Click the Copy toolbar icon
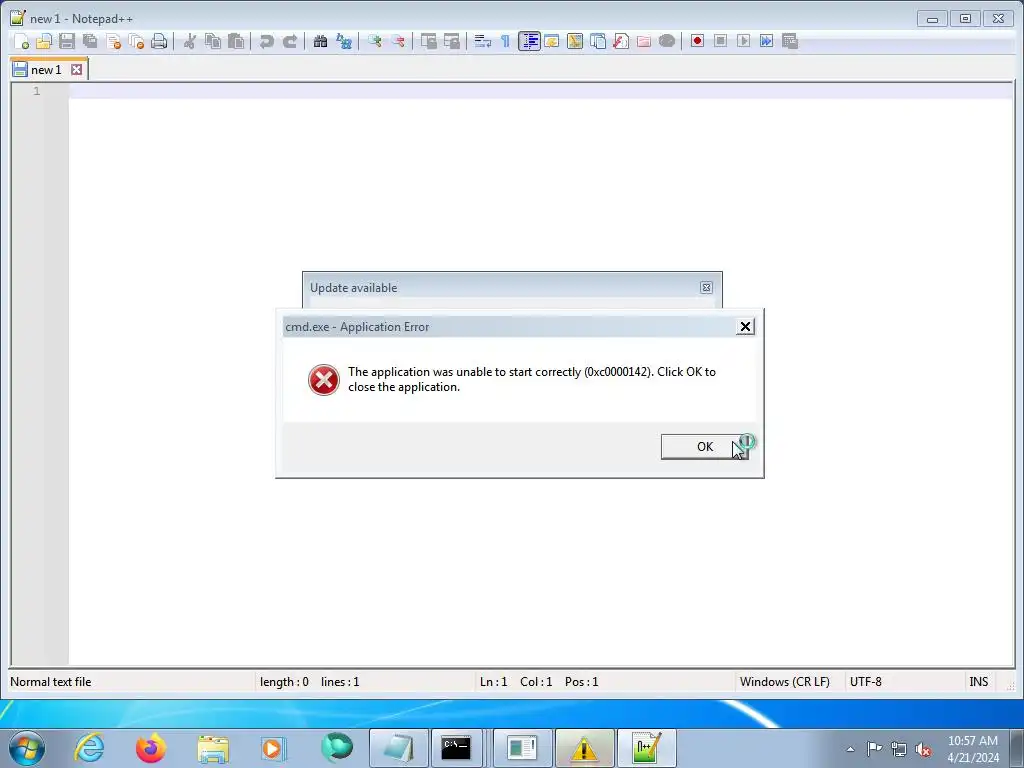Image resolution: width=1024 pixels, height=768 pixels. pos(213,41)
